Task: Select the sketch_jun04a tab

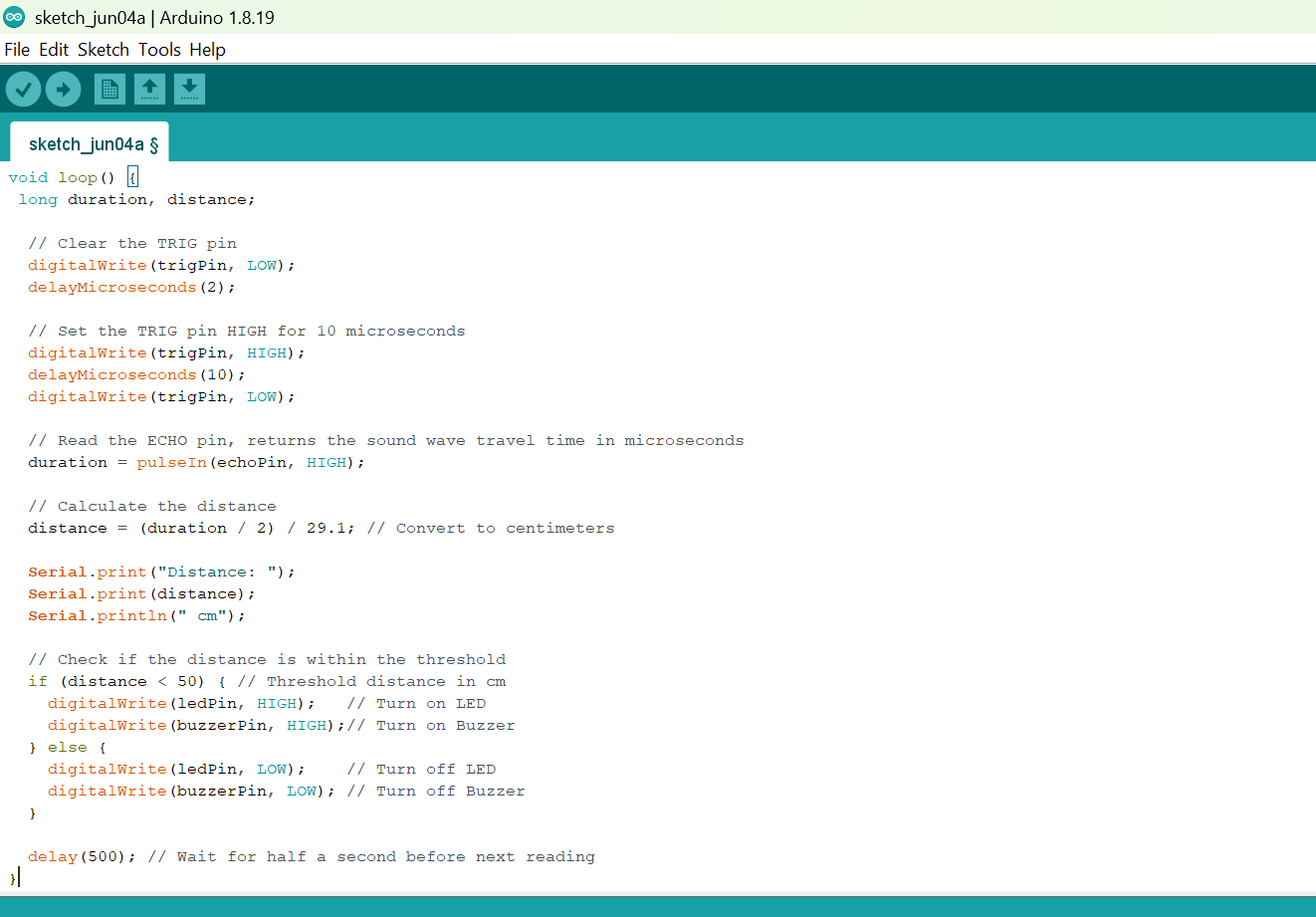Action: pyautogui.click(x=90, y=143)
